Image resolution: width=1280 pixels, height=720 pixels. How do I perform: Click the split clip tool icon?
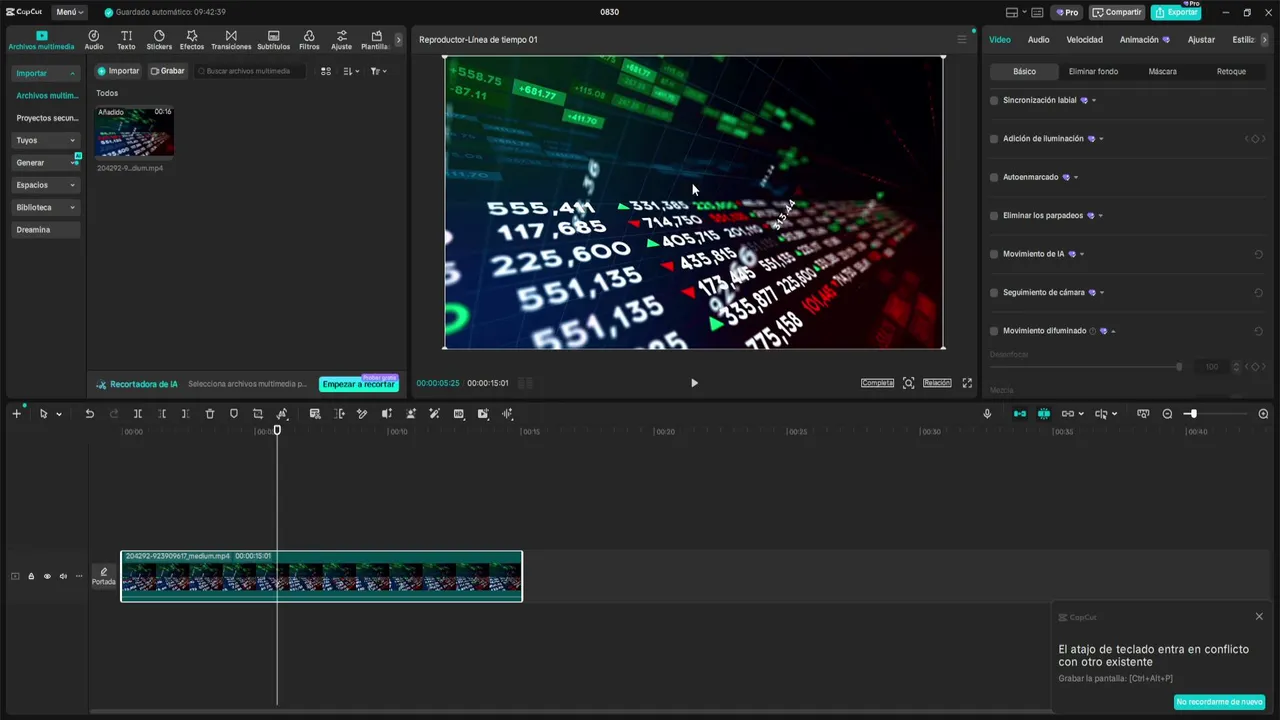coord(138,414)
